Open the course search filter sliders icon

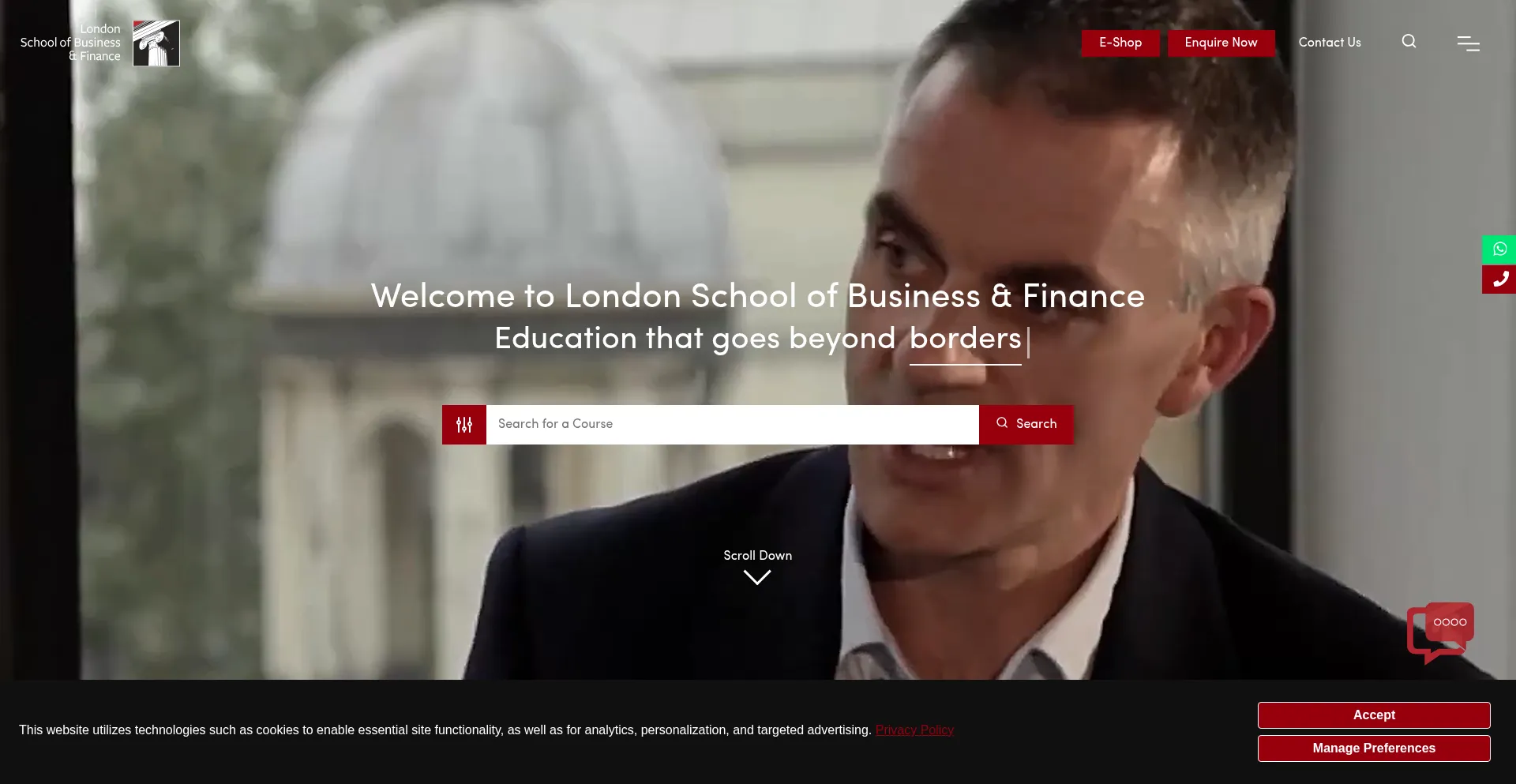pos(464,425)
